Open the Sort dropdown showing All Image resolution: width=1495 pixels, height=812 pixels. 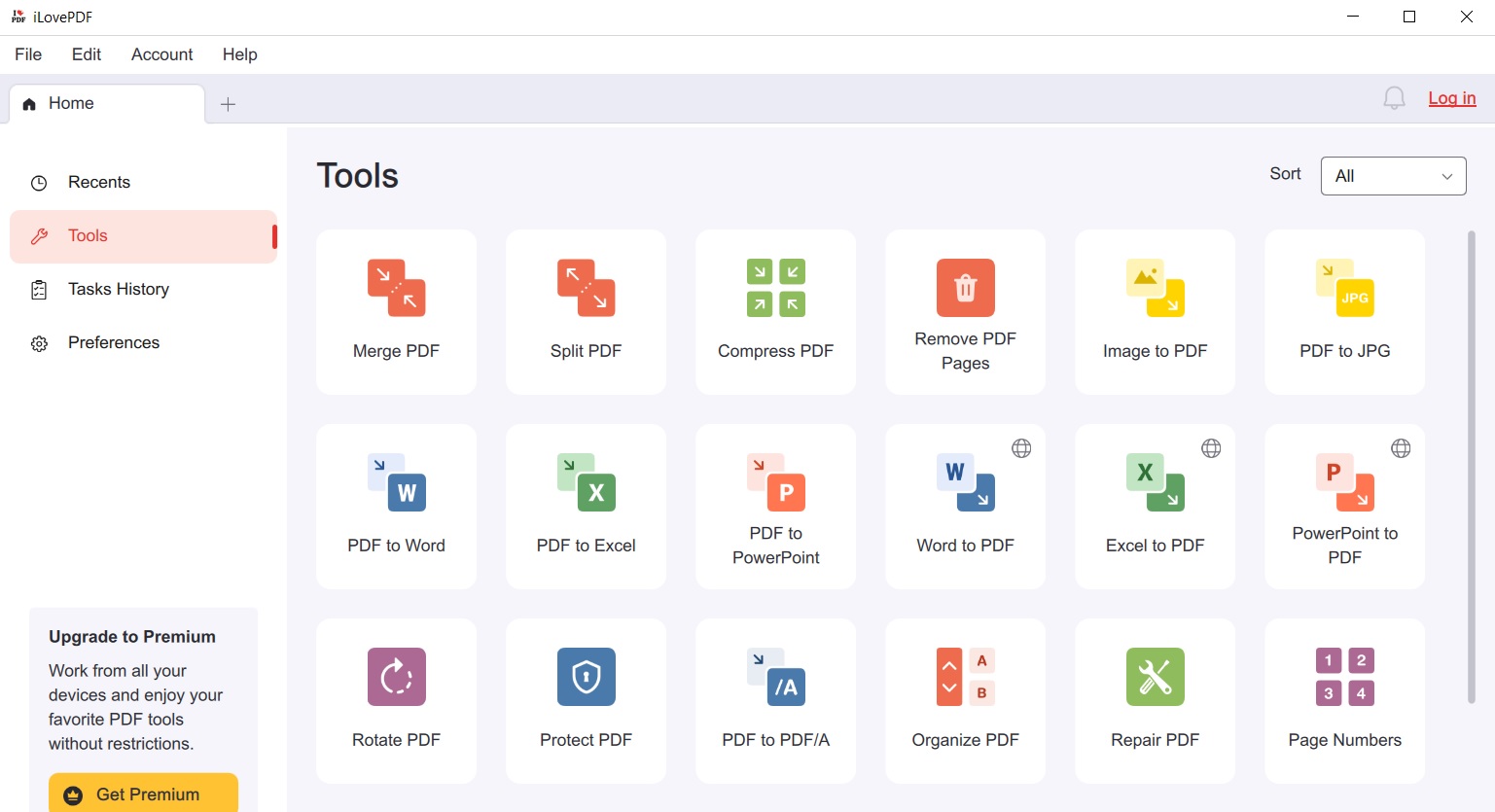1393,176
